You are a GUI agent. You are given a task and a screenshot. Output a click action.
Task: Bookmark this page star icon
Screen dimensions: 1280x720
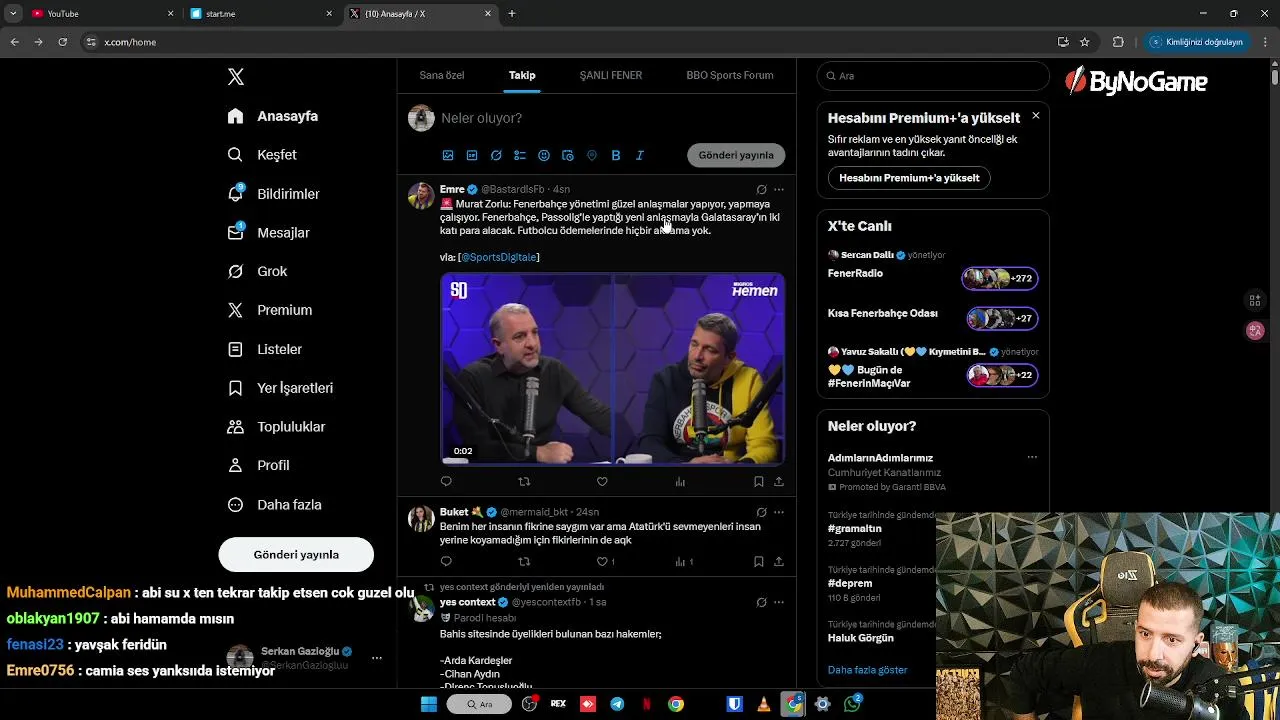pos(1085,42)
